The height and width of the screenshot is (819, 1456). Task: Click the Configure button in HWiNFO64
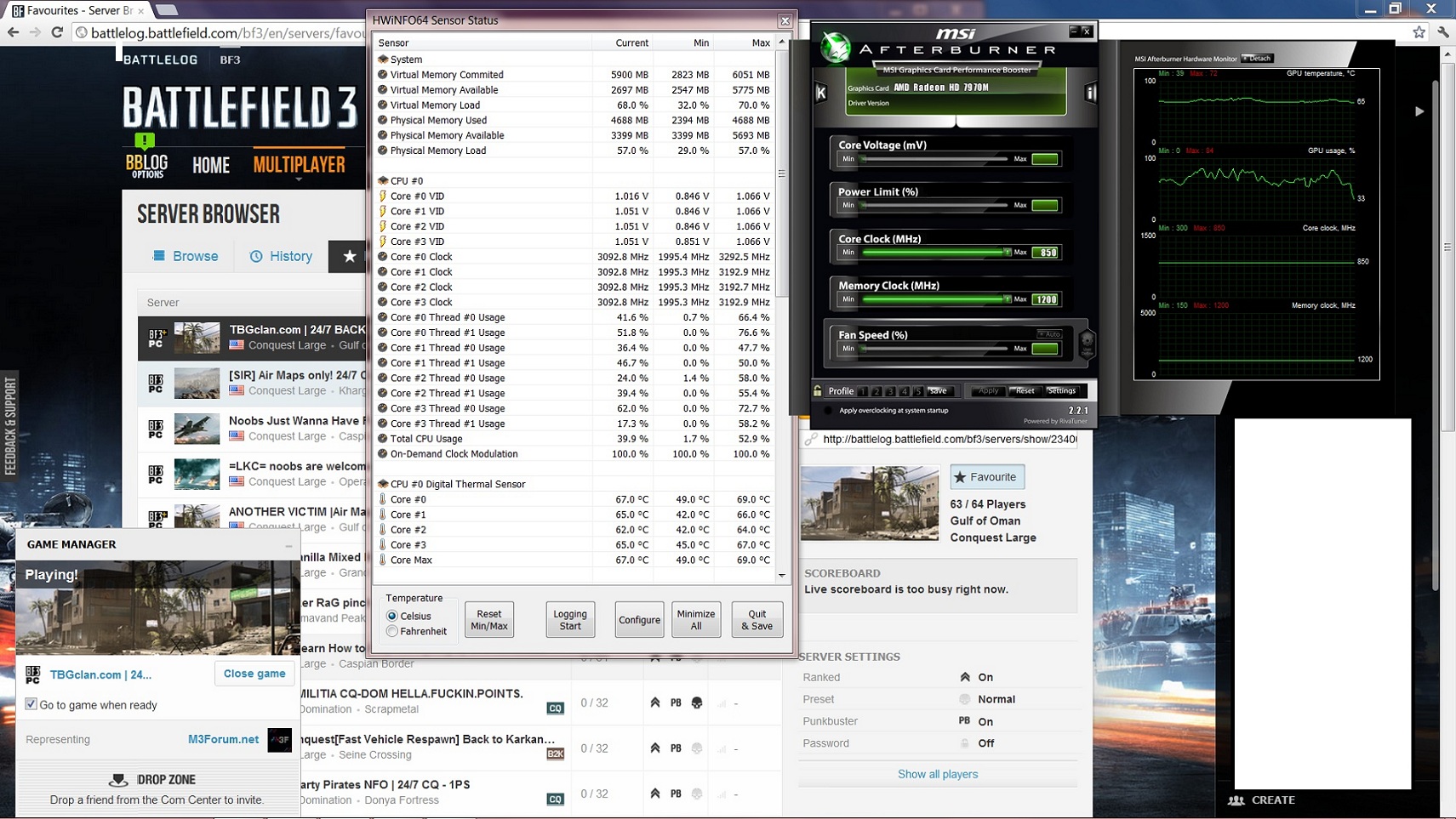(x=639, y=620)
